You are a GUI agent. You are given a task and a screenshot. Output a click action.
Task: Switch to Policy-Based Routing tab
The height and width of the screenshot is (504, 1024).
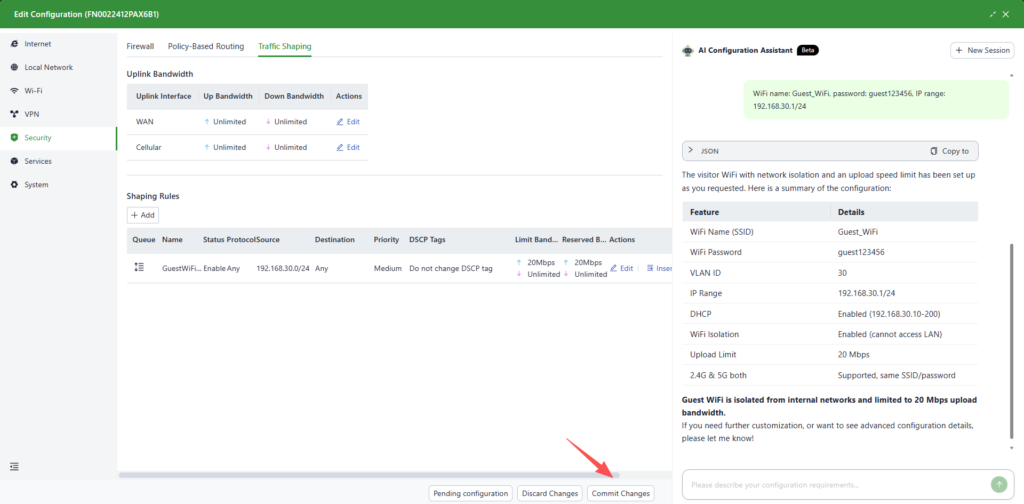pos(206,46)
